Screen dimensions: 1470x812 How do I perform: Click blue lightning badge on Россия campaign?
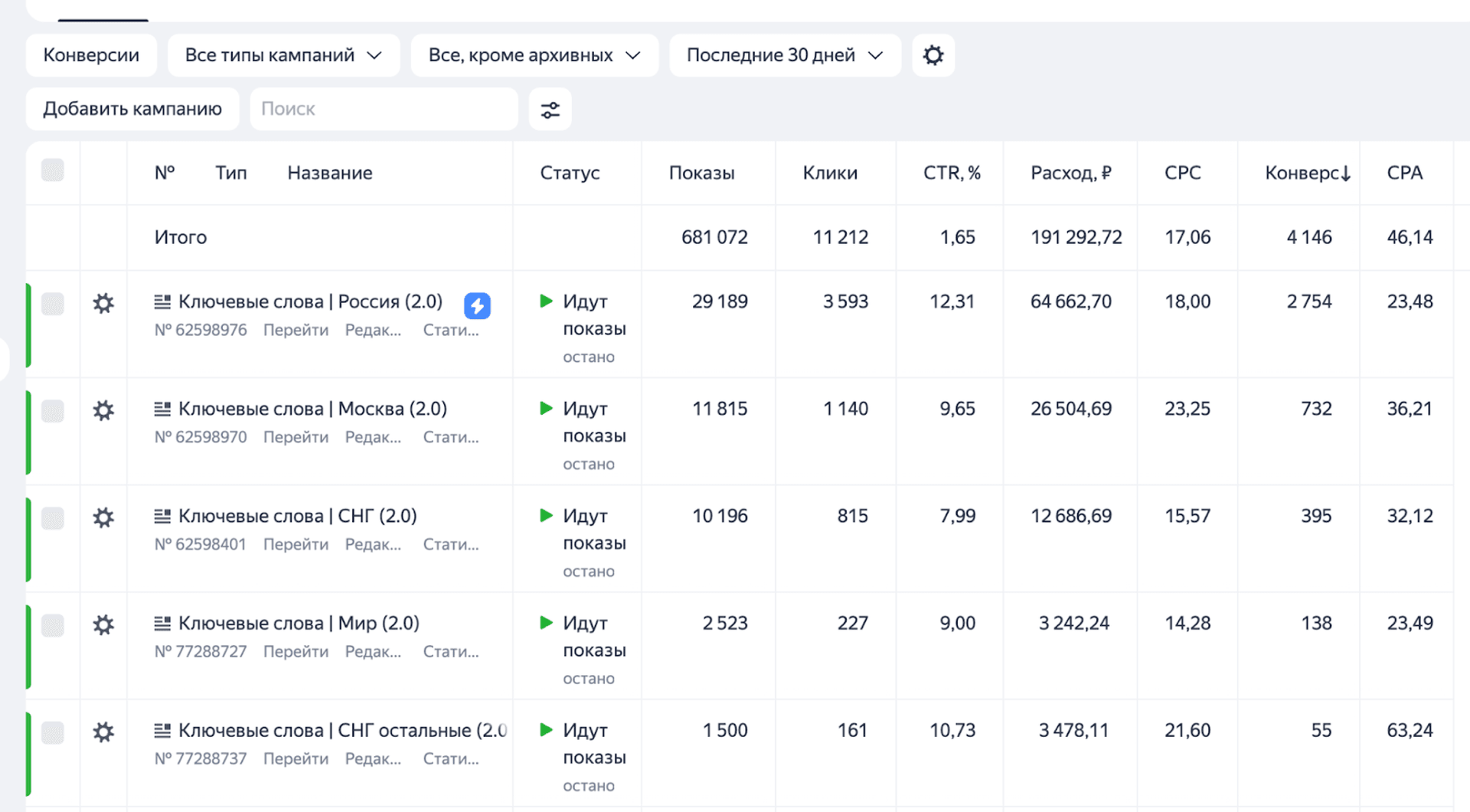pos(477,305)
